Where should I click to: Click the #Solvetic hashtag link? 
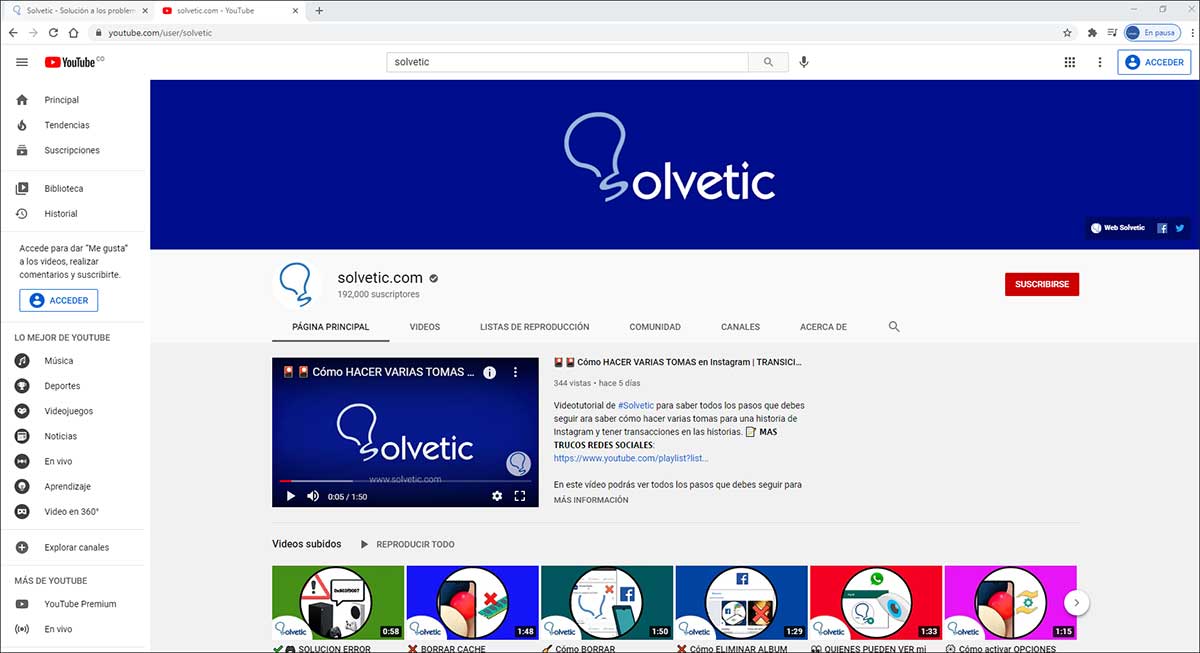tap(636, 405)
